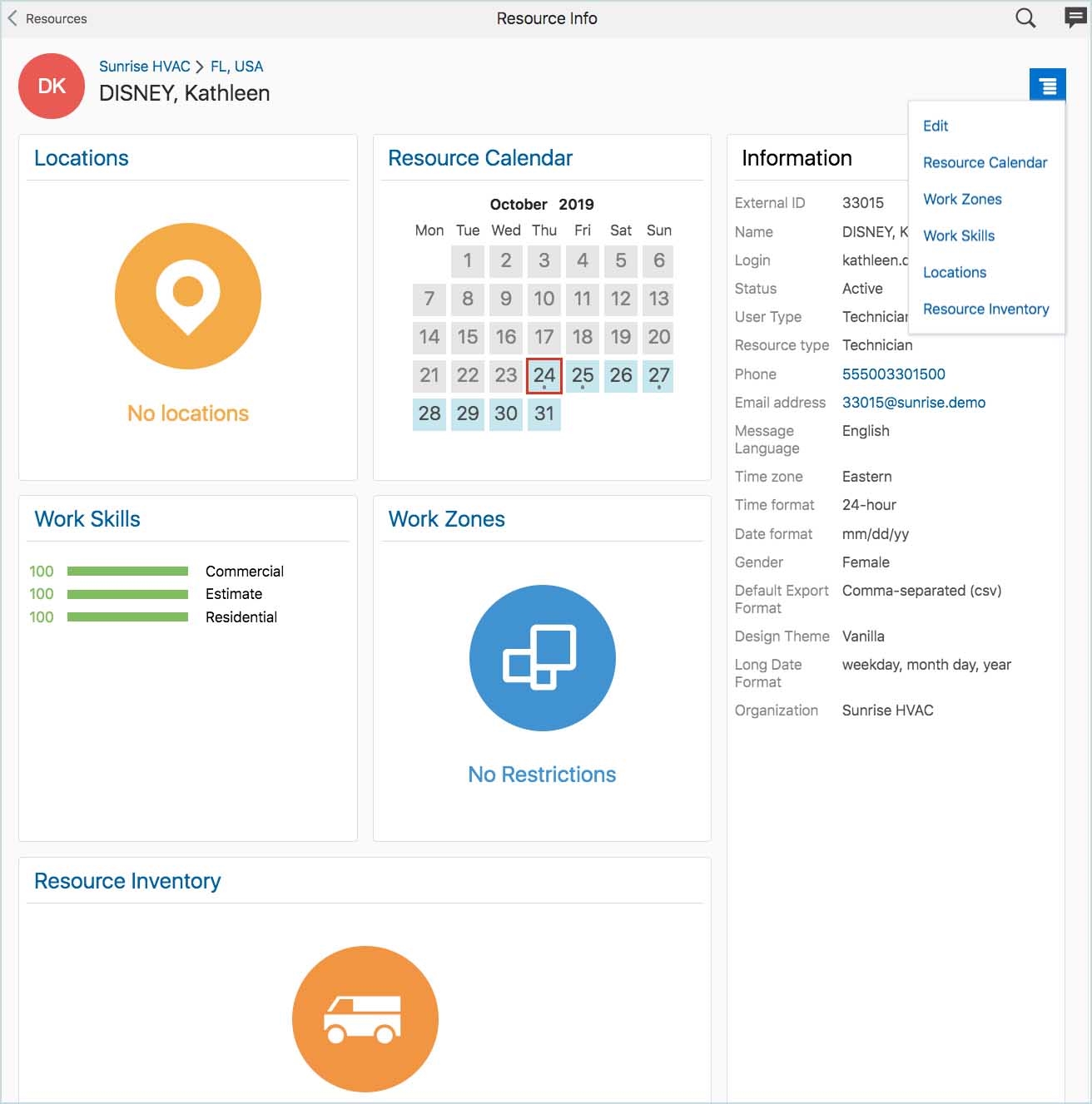Open the search icon in the header
This screenshot has height=1104, width=1092.
1025,17
